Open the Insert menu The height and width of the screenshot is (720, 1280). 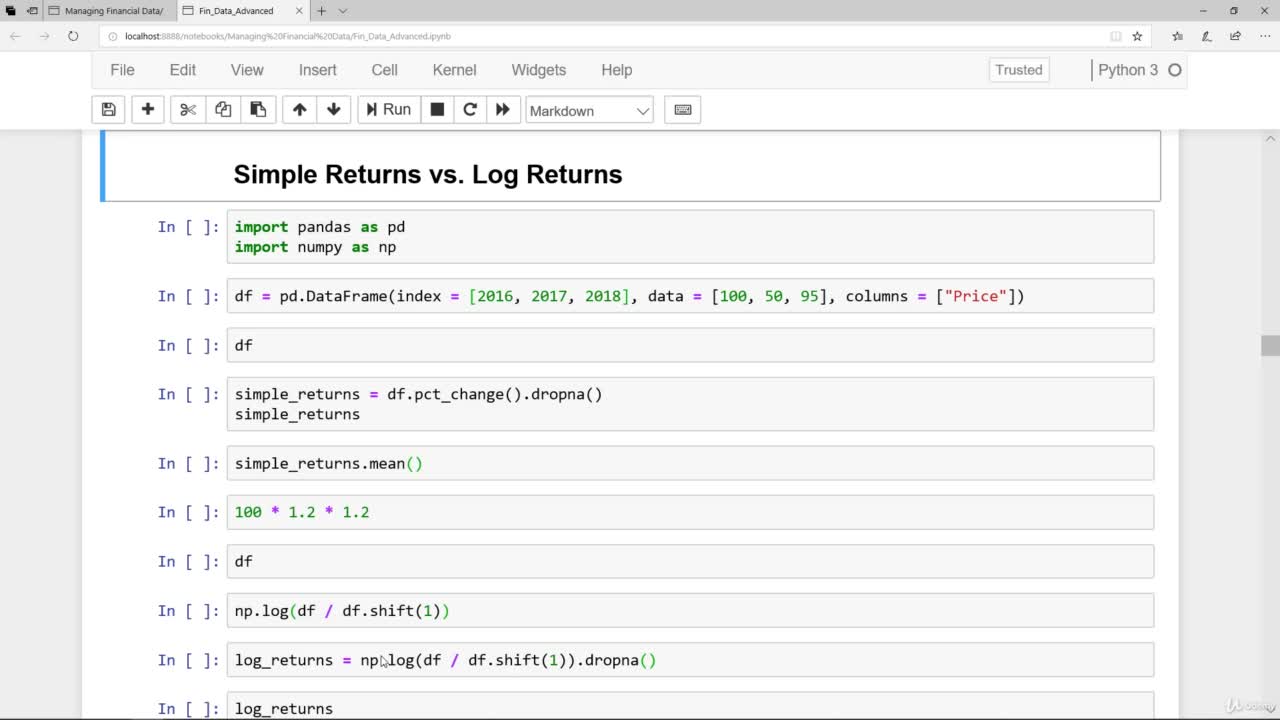coord(318,70)
